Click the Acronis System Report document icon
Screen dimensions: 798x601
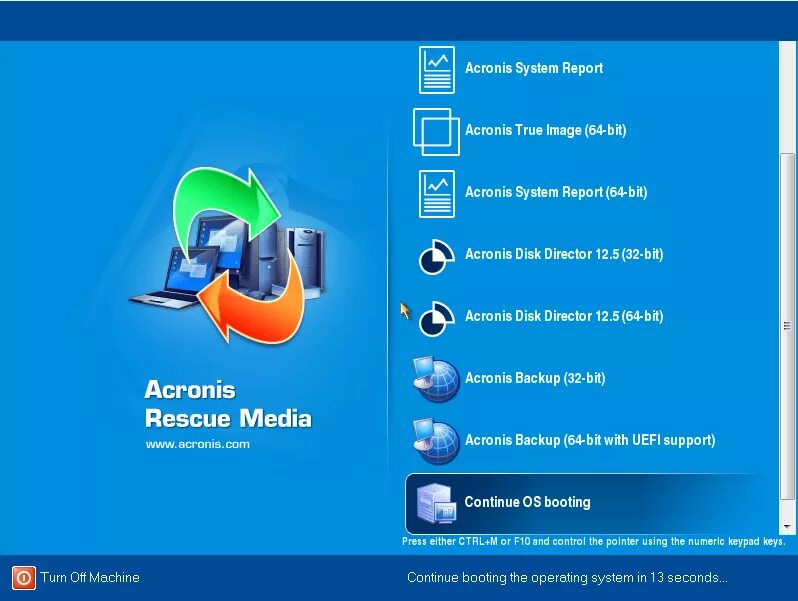click(437, 70)
